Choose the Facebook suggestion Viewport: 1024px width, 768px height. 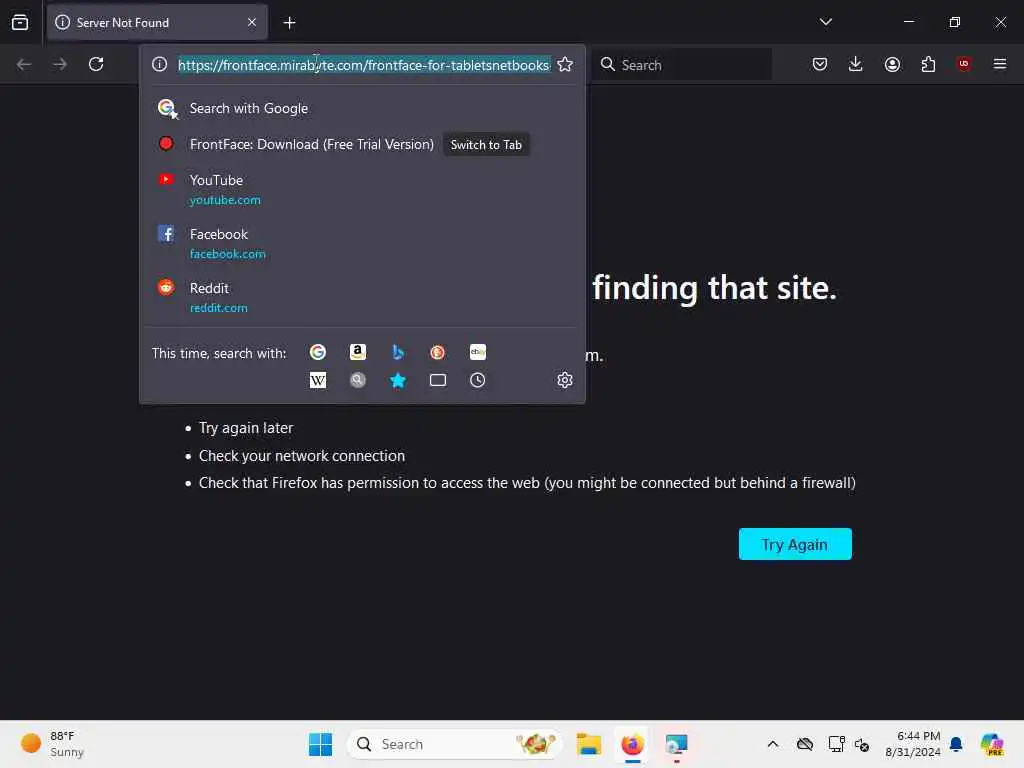point(362,244)
